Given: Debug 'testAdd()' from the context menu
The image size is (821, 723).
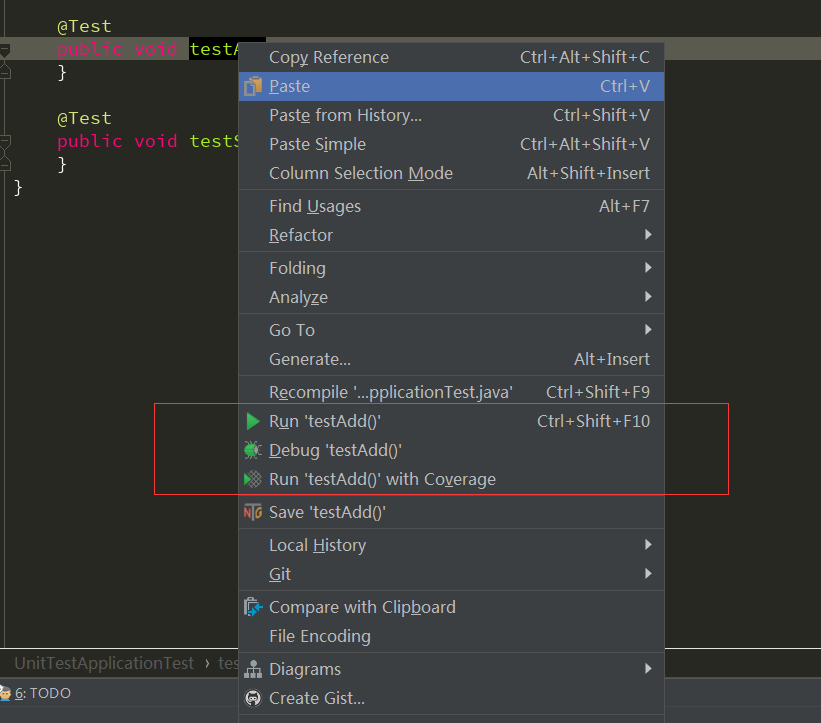Looking at the screenshot, I should [451, 450].
